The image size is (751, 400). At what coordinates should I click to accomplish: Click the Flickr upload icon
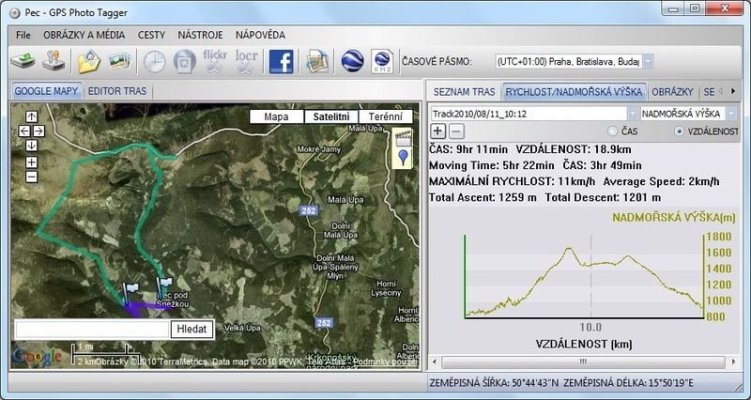pyautogui.click(x=215, y=62)
